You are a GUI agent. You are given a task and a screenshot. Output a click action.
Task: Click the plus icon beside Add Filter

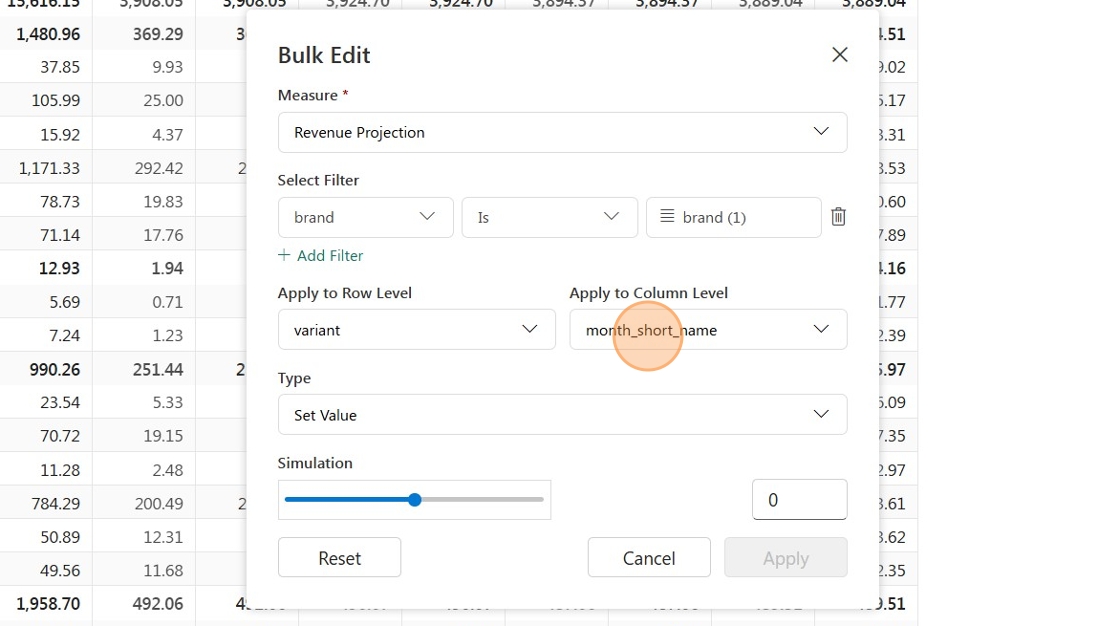pos(284,255)
